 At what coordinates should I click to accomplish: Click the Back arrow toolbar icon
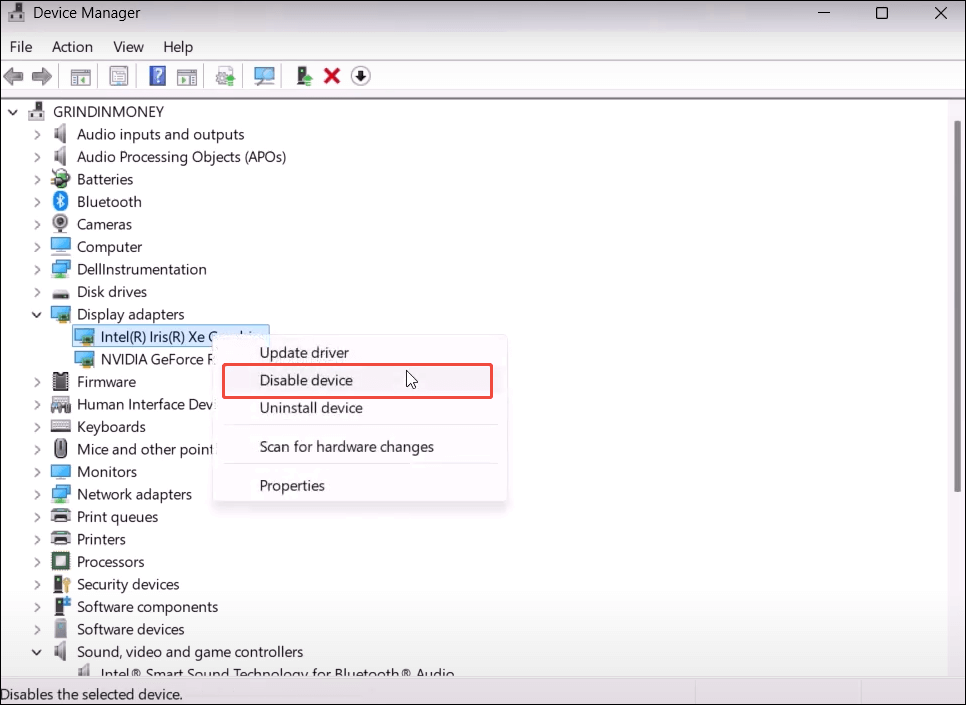[x=14, y=76]
